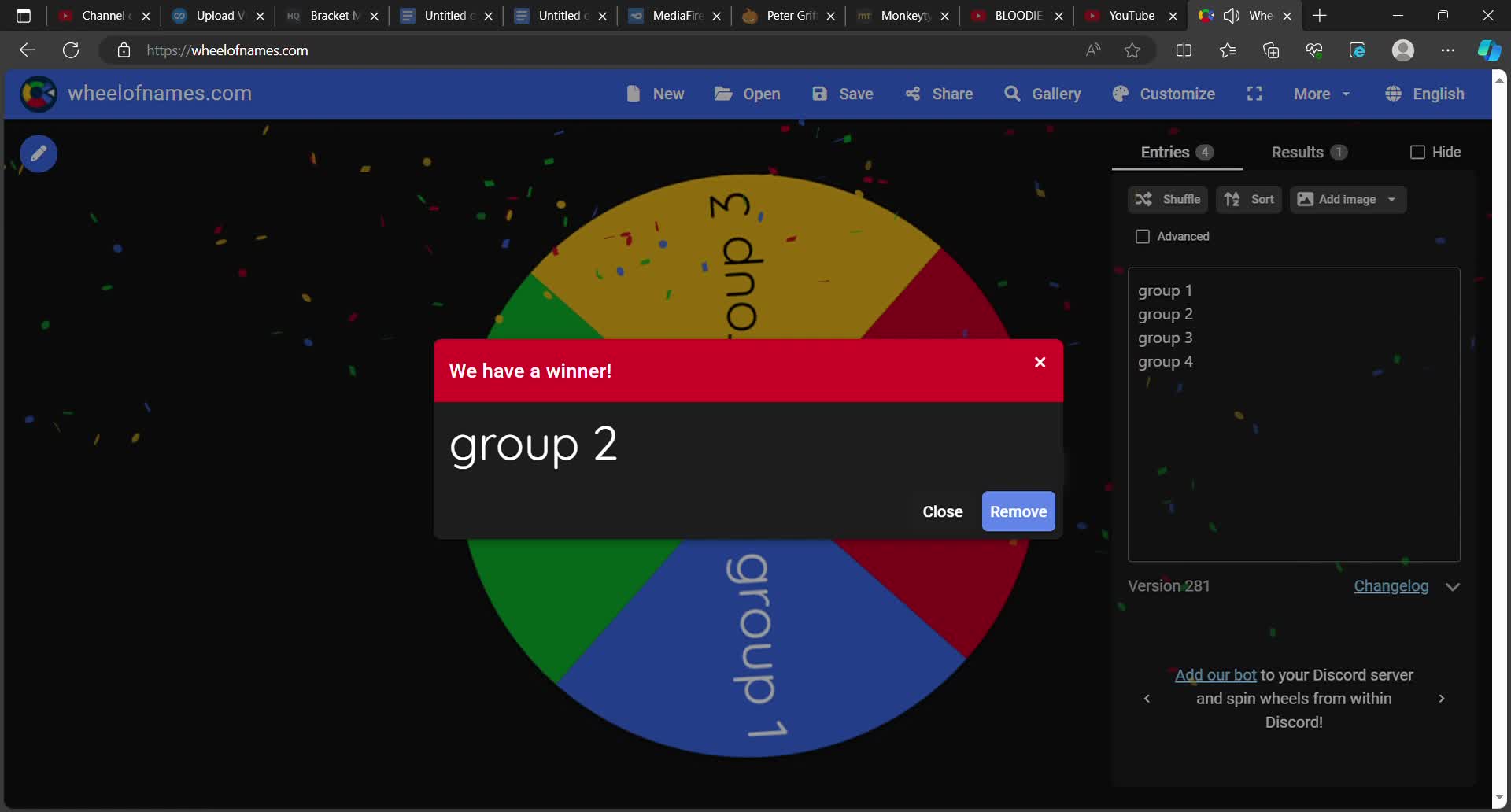Shuffle the wheel entries
Viewport: 1511px width, 812px height.
click(1167, 199)
